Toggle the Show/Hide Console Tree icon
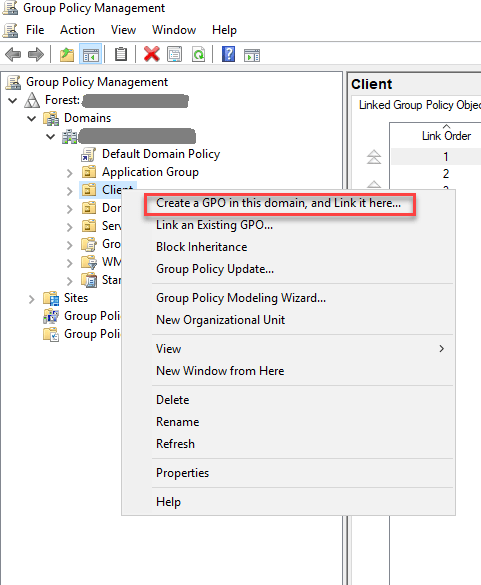Viewport: 481px width, 585px height. click(x=91, y=55)
